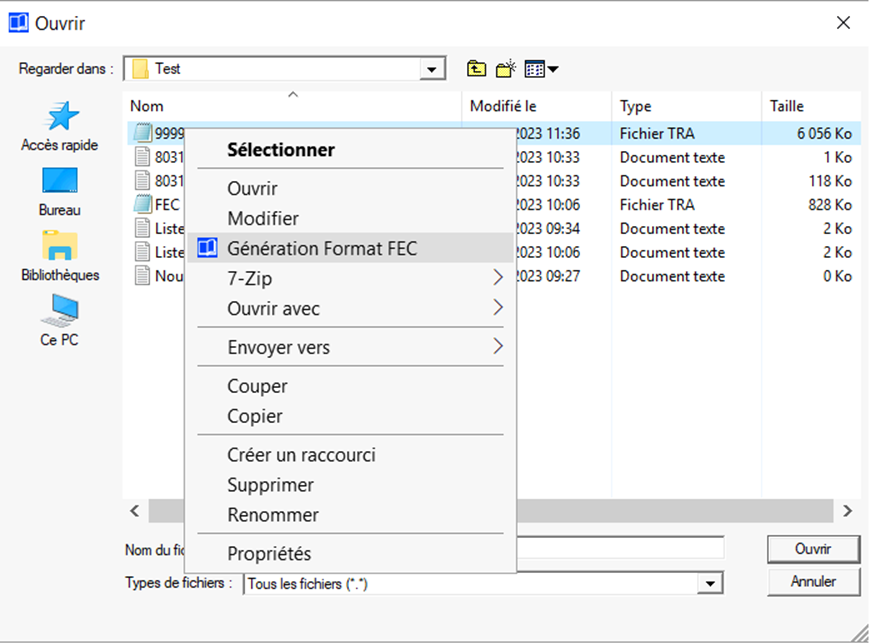The height and width of the screenshot is (644, 871).
Task: Select Ce PC in the sidebar
Action: [60, 321]
